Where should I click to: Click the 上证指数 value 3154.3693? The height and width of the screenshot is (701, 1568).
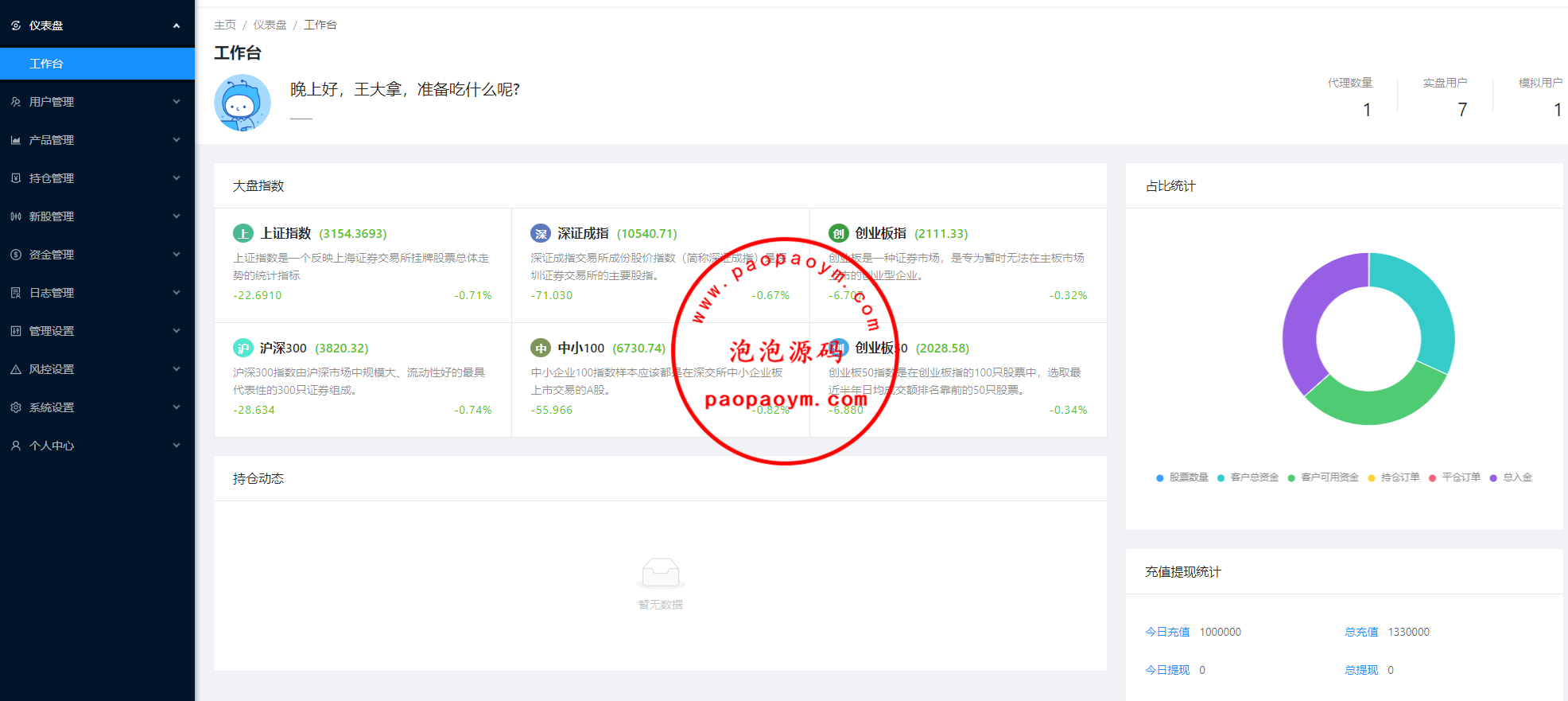click(x=353, y=233)
